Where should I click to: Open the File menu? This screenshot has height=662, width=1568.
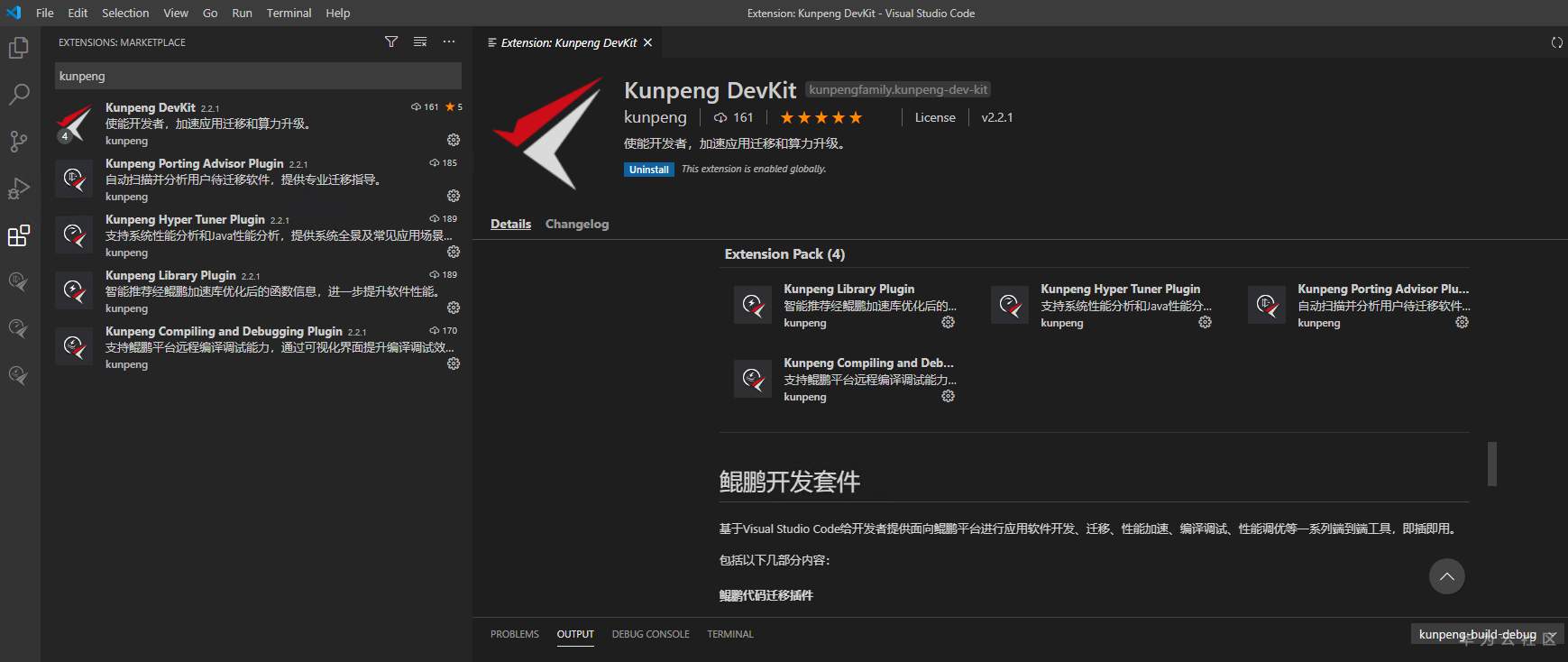[x=45, y=13]
